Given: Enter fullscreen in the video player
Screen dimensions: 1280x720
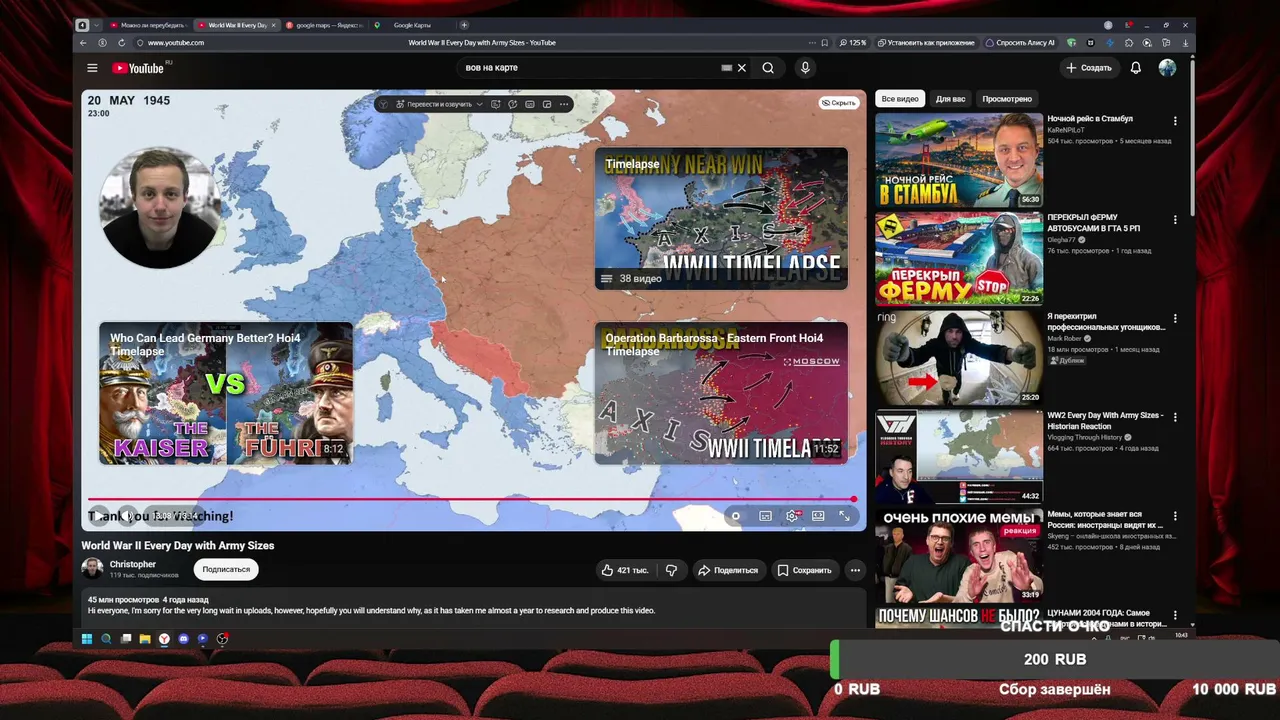Looking at the screenshot, I should click(x=844, y=516).
